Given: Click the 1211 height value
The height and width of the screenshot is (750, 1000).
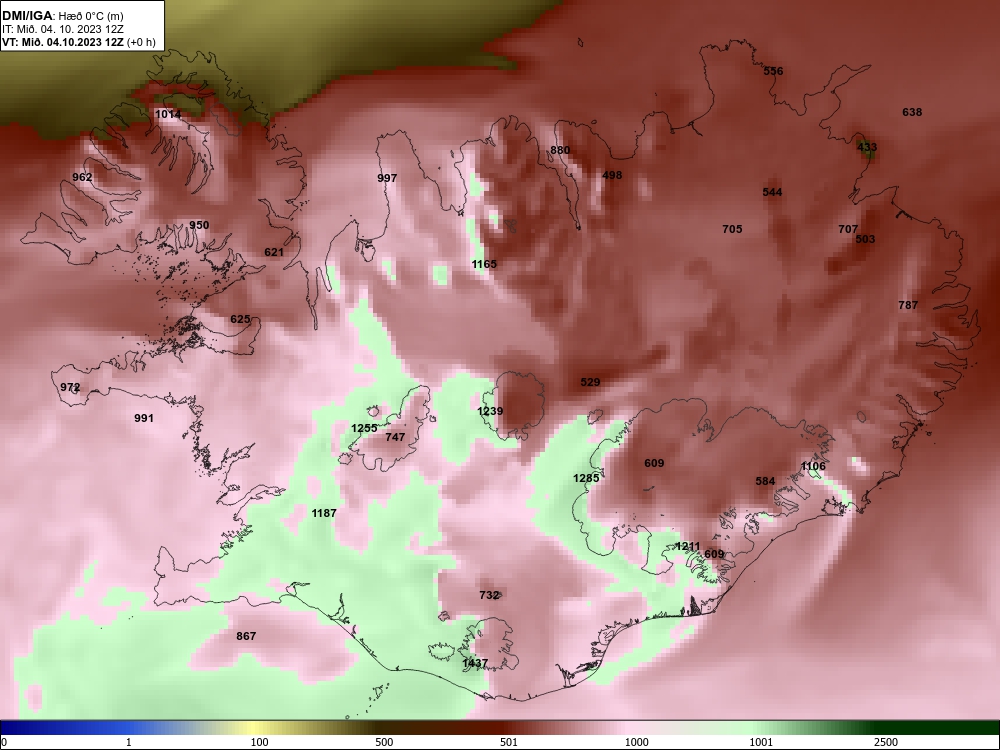Looking at the screenshot, I should 688,547.
